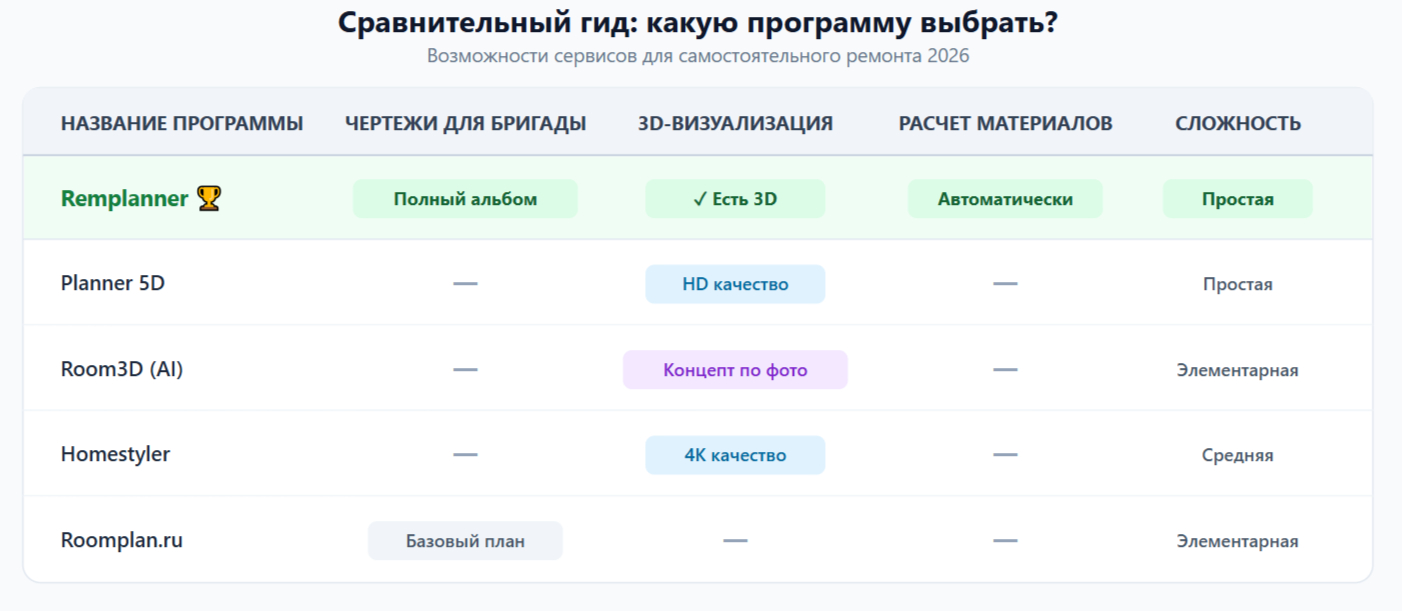Click the 'НАЗВАНИЕ ПРОГРАММЫ' column header
This screenshot has width=1402, height=611.
pos(182,123)
